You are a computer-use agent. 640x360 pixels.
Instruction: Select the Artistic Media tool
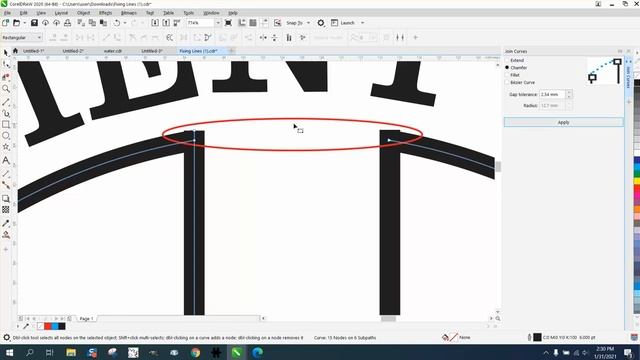click(6, 113)
